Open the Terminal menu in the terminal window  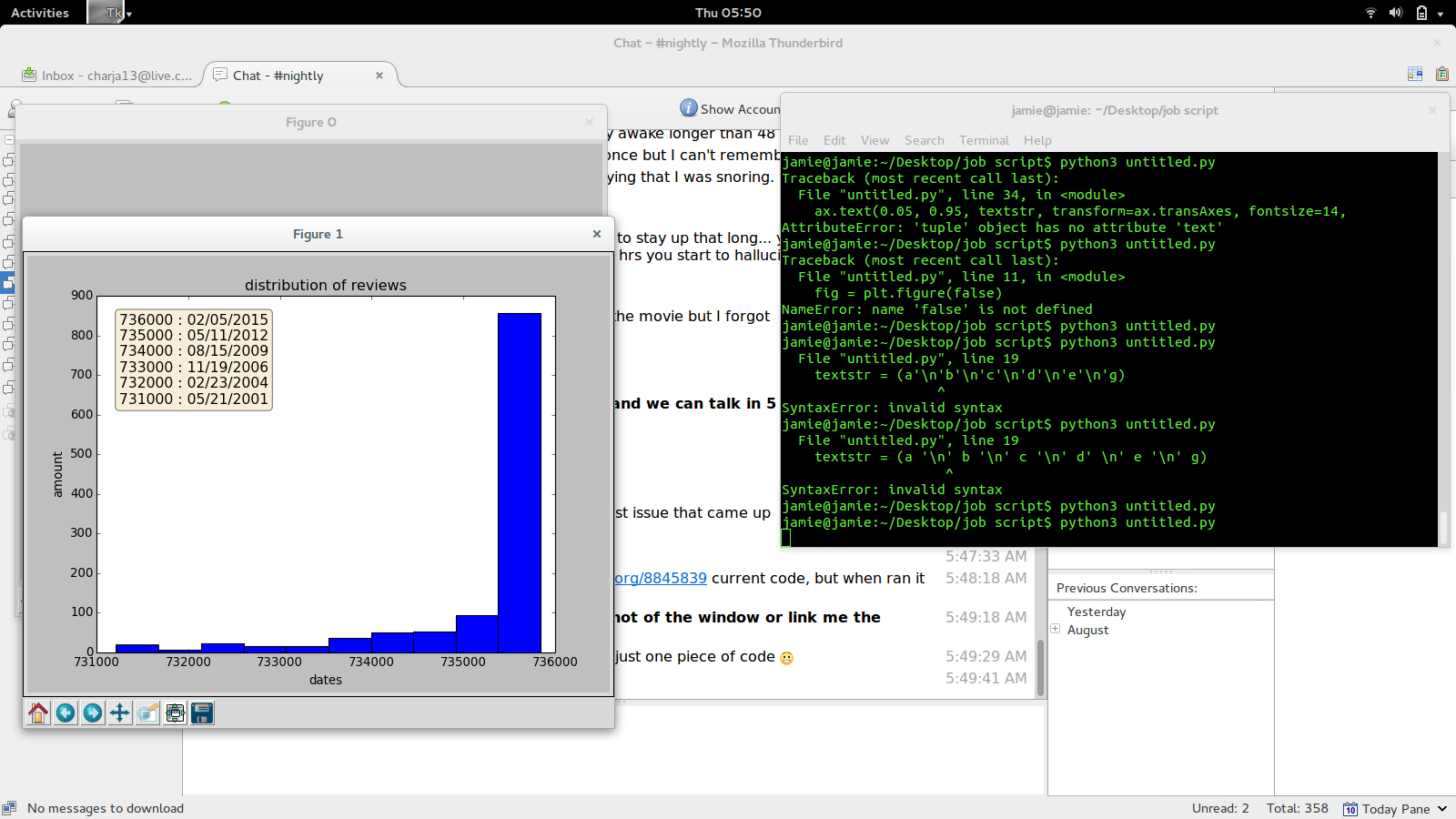pos(984,140)
